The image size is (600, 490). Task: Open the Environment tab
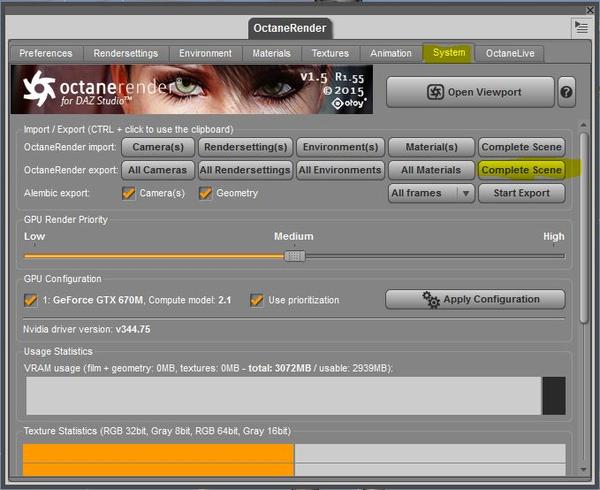pyautogui.click(x=205, y=53)
